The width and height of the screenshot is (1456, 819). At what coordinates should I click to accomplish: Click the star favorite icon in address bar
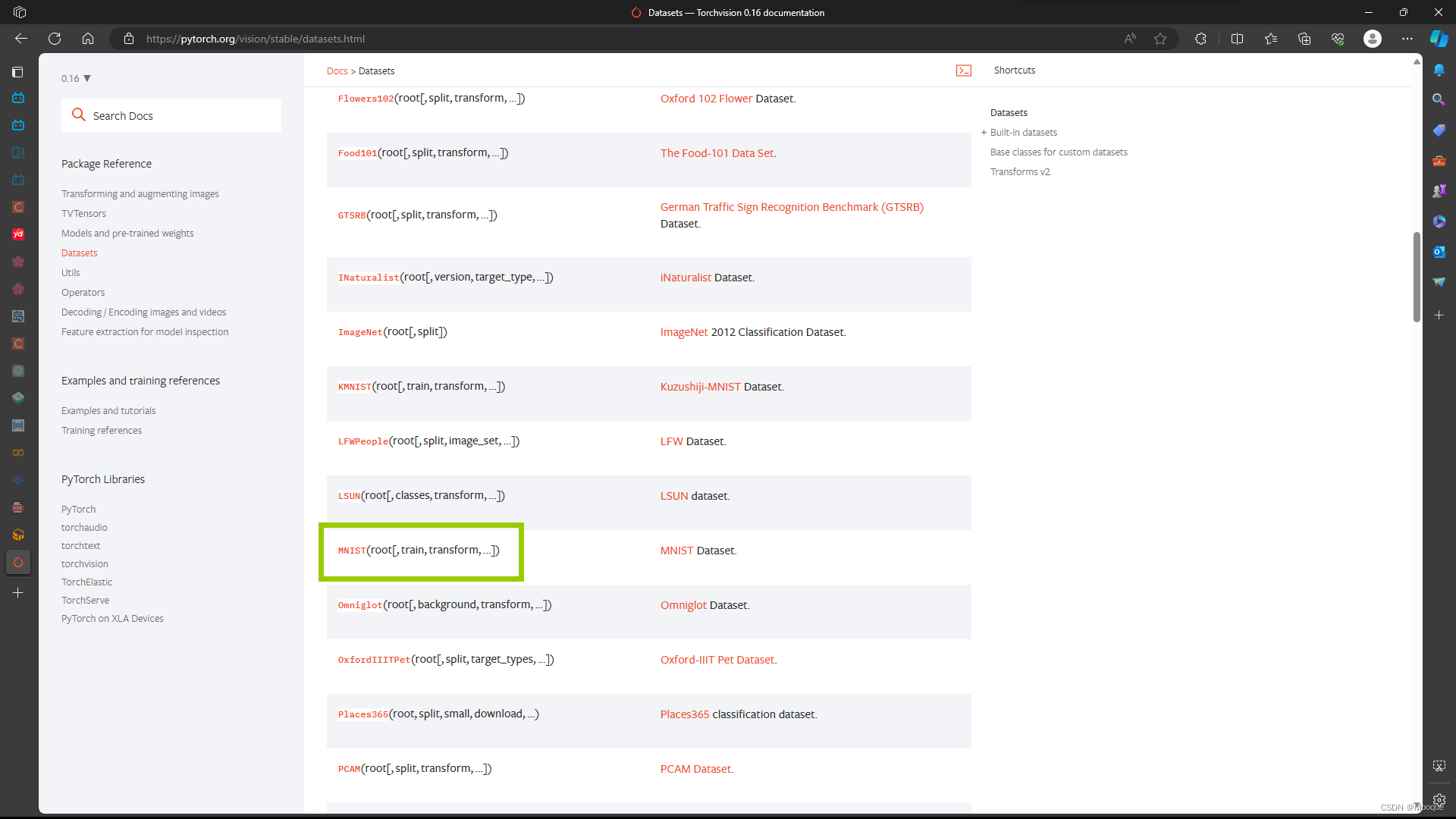click(x=1160, y=39)
